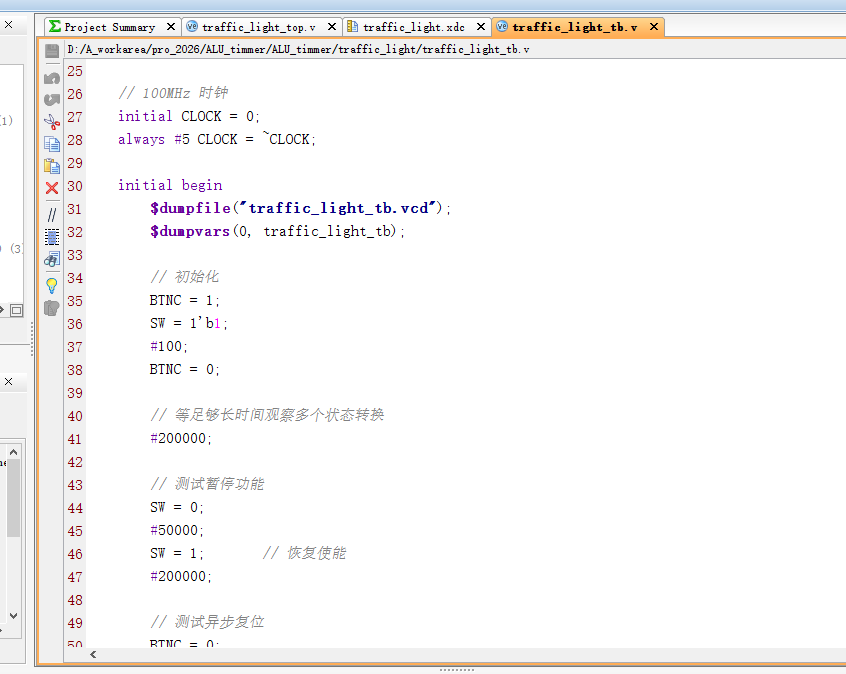Click the red X Delete icon
The width and height of the screenshot is (846, 674).
(x=52, y=188)
